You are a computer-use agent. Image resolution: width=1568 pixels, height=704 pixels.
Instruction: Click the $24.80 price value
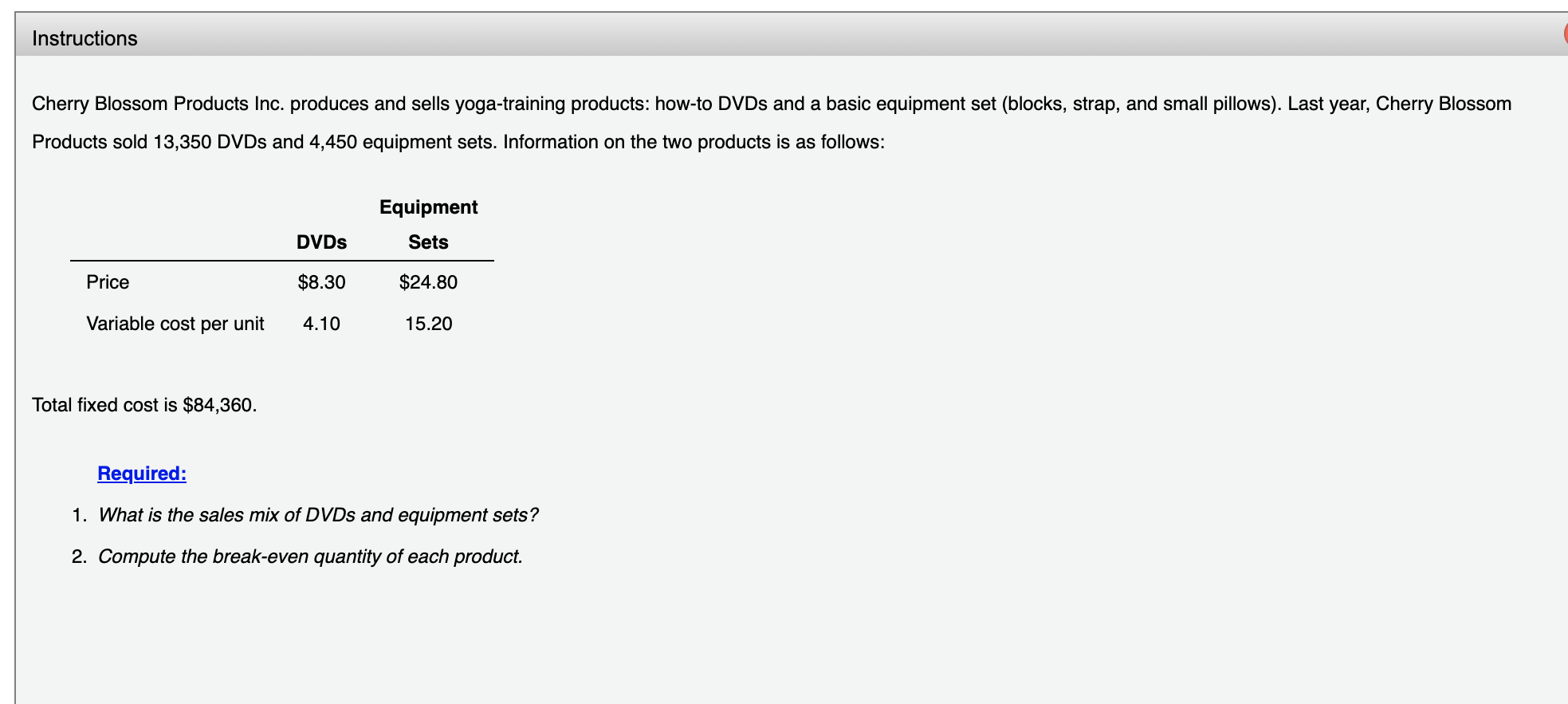427,281
